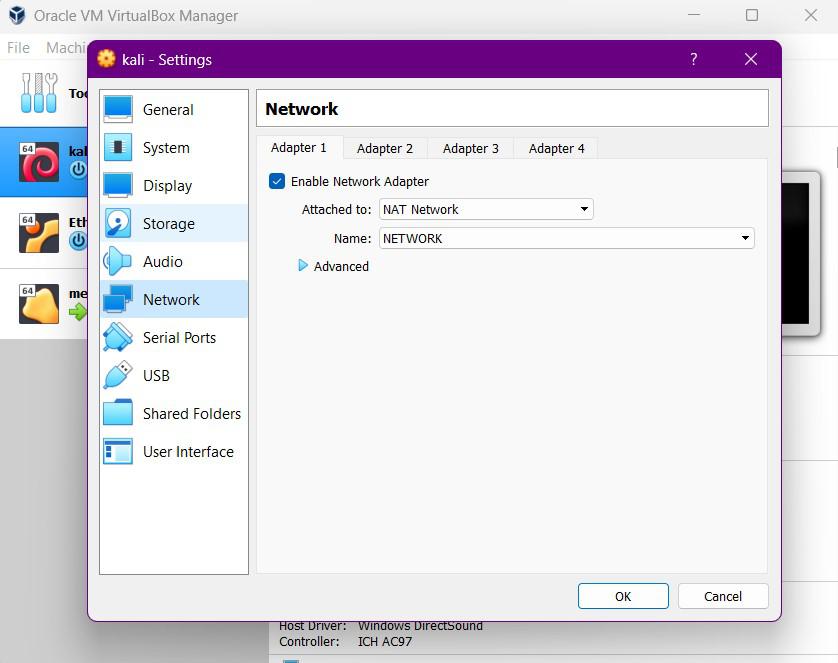Image resolution: width=838 pixels, height=663 pixels.
Task: Select the Shared Folders folder icon
Action: [x=118, y=412]
